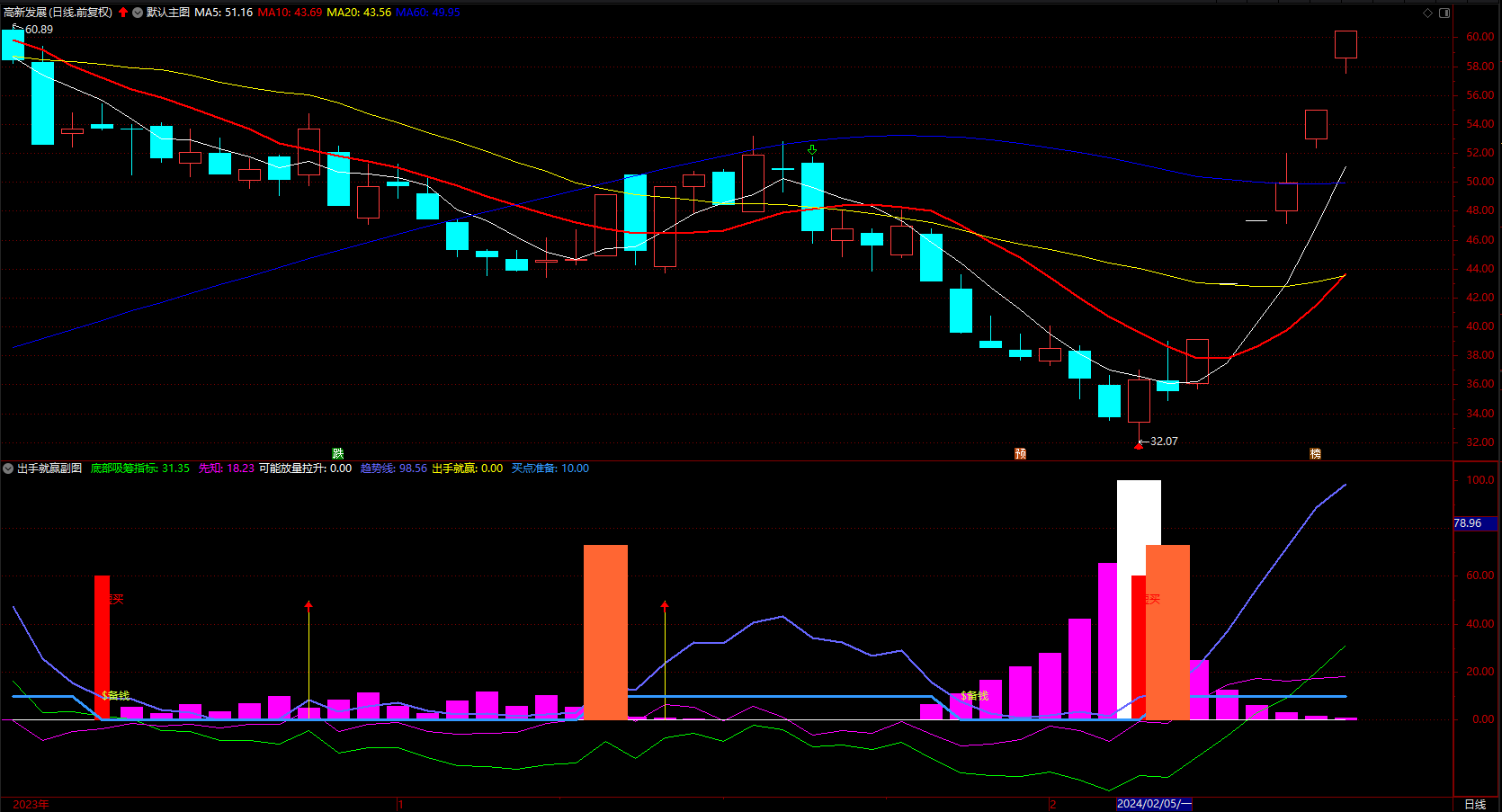Select stock title 高新发展(日线.前复权)
Image resolution: width=1502 pixels, height=812 pixels.
[x=58, y=13]
